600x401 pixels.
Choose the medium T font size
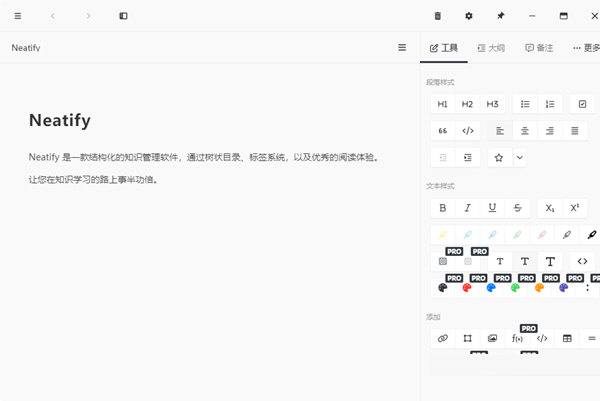(525, 261)
